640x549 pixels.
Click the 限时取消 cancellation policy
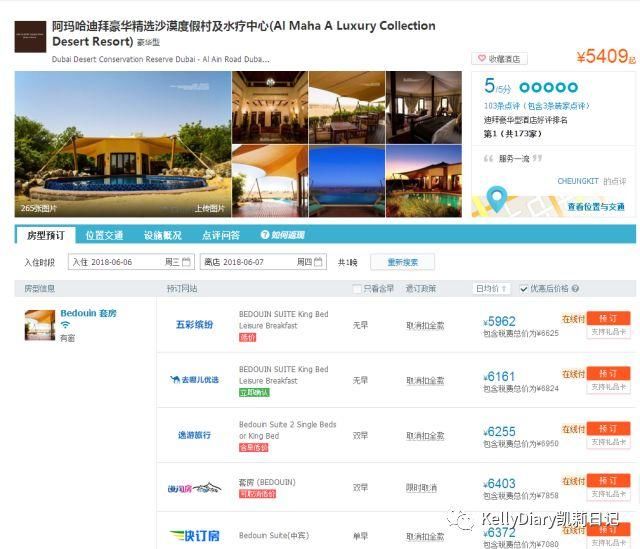click(421, 488)
